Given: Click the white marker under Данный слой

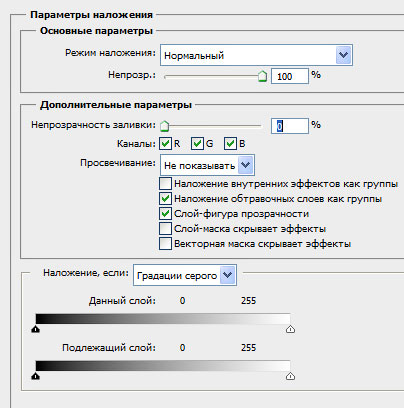Looking at the screenshot, I should click(x=290, y=329).
